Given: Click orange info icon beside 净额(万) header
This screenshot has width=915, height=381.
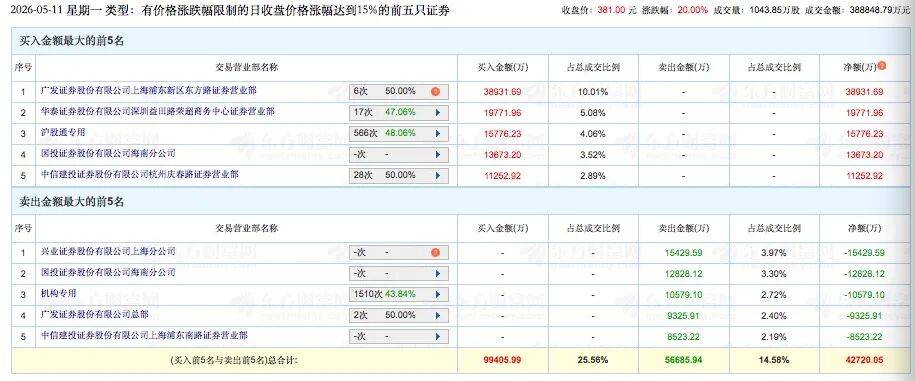Looking at the screenshot, I should 882,66.
